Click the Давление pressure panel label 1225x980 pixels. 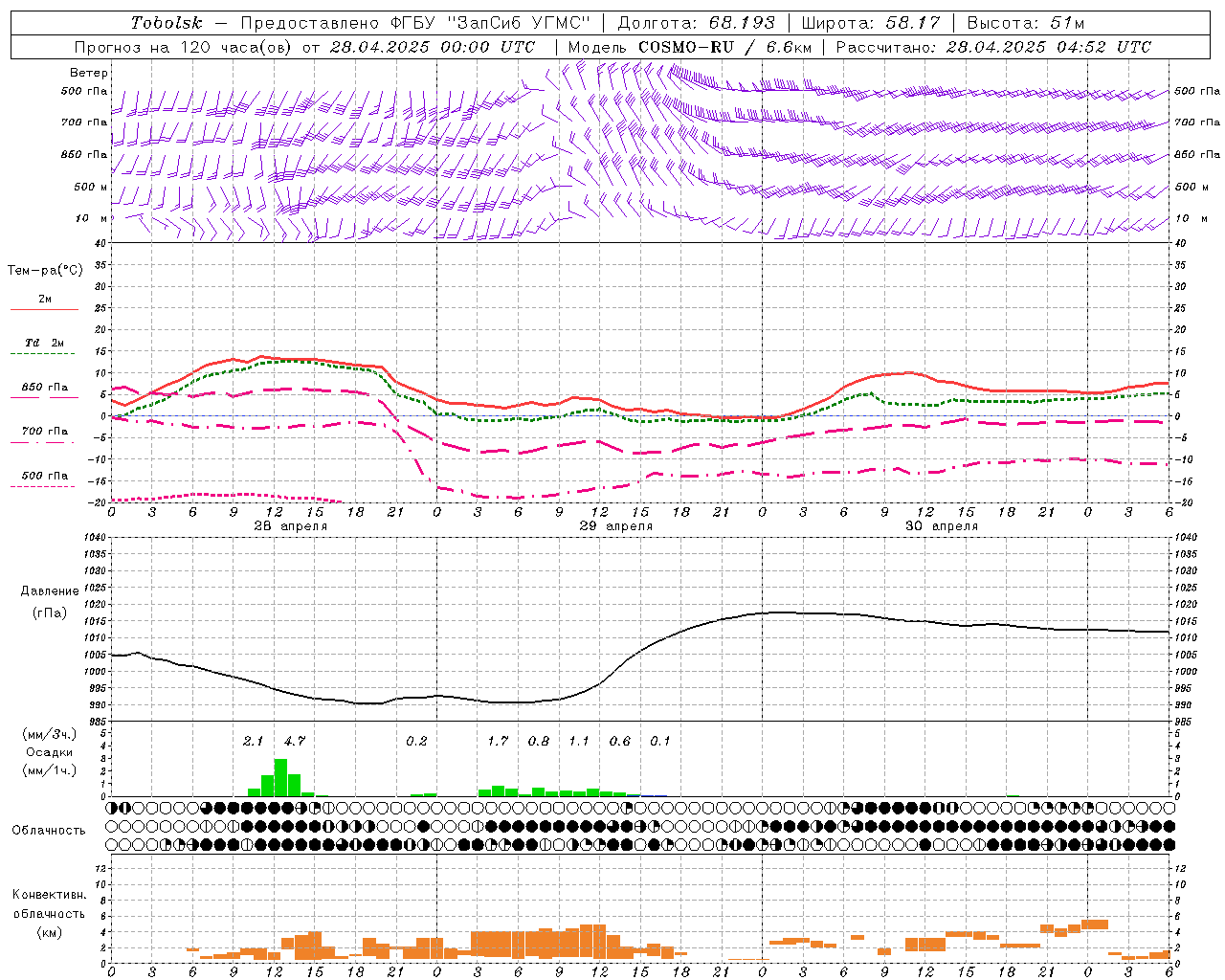(x=50, y=591)
